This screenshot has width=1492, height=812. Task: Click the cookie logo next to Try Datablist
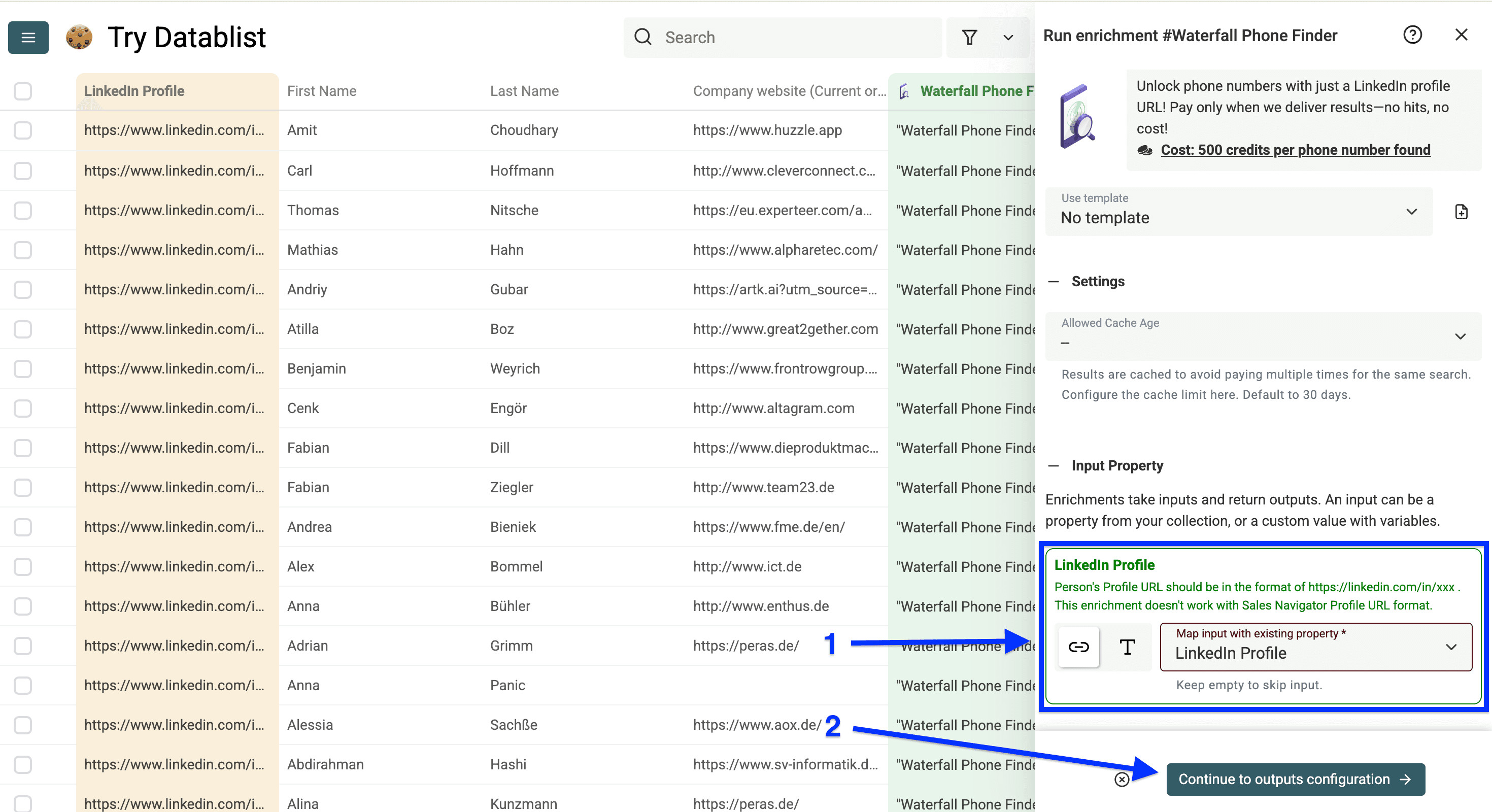[x=79, y=37]
